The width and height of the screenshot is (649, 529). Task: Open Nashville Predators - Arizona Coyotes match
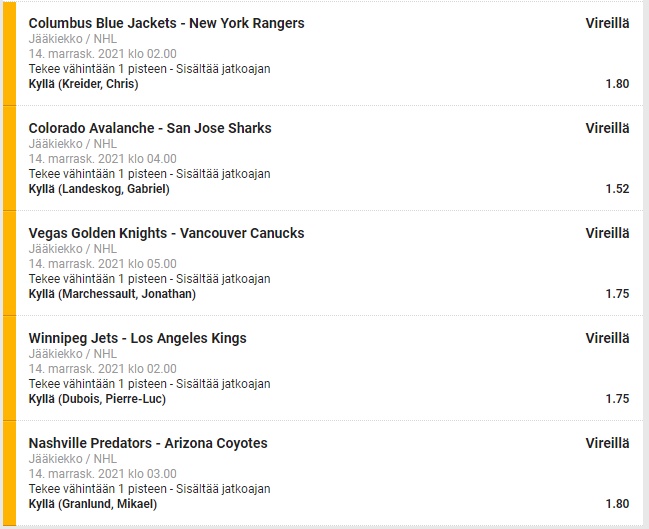[148, 443]
